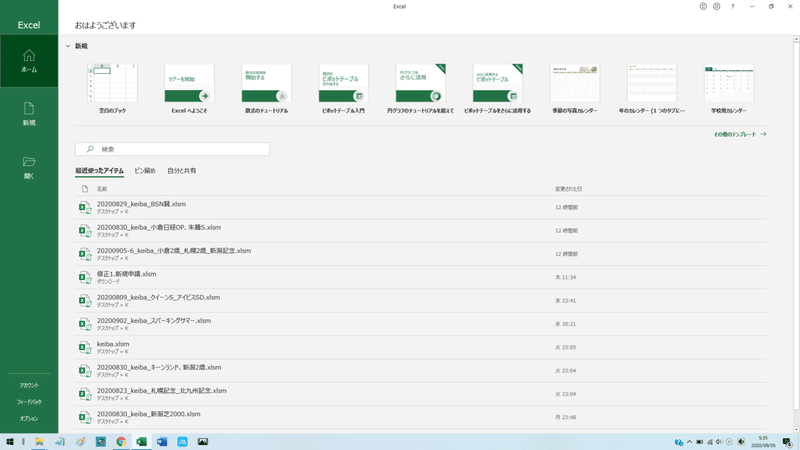Sort by the 名前 column header
Viewport: 800px width, 450px height.
tap(102, 189)
